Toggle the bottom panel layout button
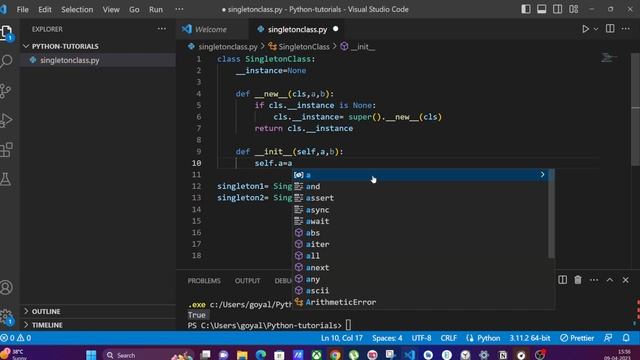Image resolution: width=640 pixels, height=360 pixels. pyautogui.click(x=542, y=9)
